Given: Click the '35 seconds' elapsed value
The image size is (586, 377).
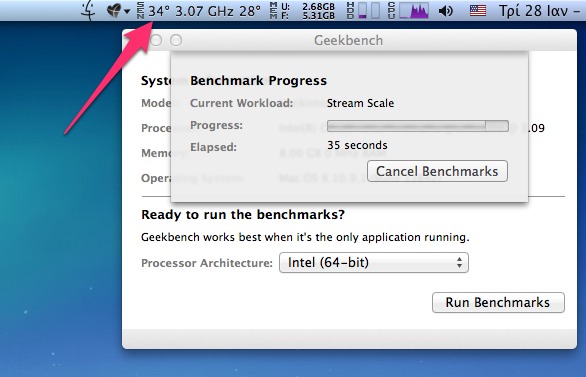Looking at the screenshot, I should coord(357,145).
